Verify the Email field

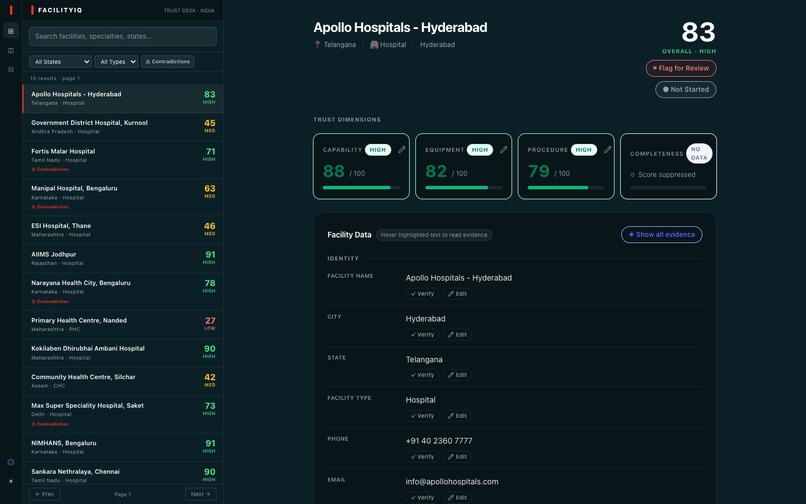422,497
